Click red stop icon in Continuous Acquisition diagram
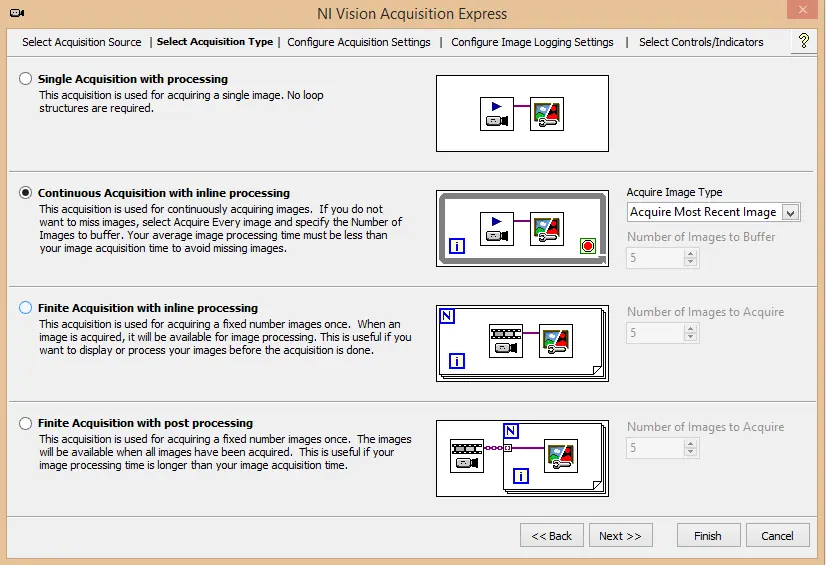Image resolution: width=826 pixels, height=565 pixels. click(x=588, y=245)
